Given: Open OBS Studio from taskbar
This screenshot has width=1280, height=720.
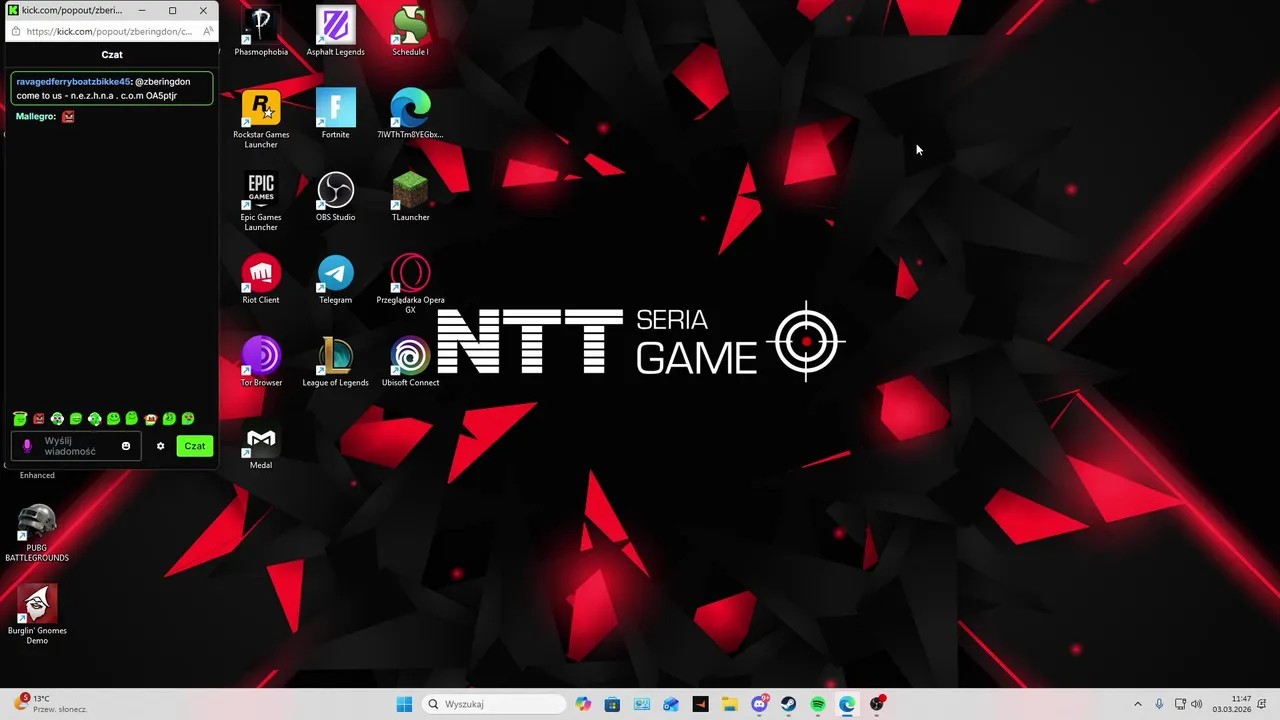Looking at the screenshot, I should [x=877, y=704].
